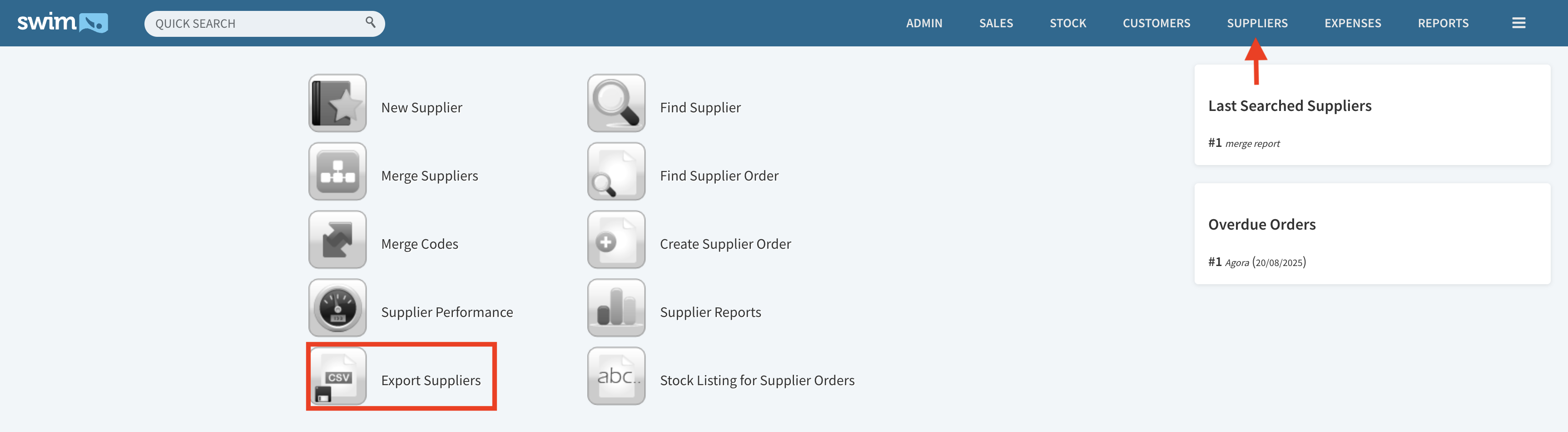
Task: Open the overdue Agora order link
Action: click(1236, 263)
